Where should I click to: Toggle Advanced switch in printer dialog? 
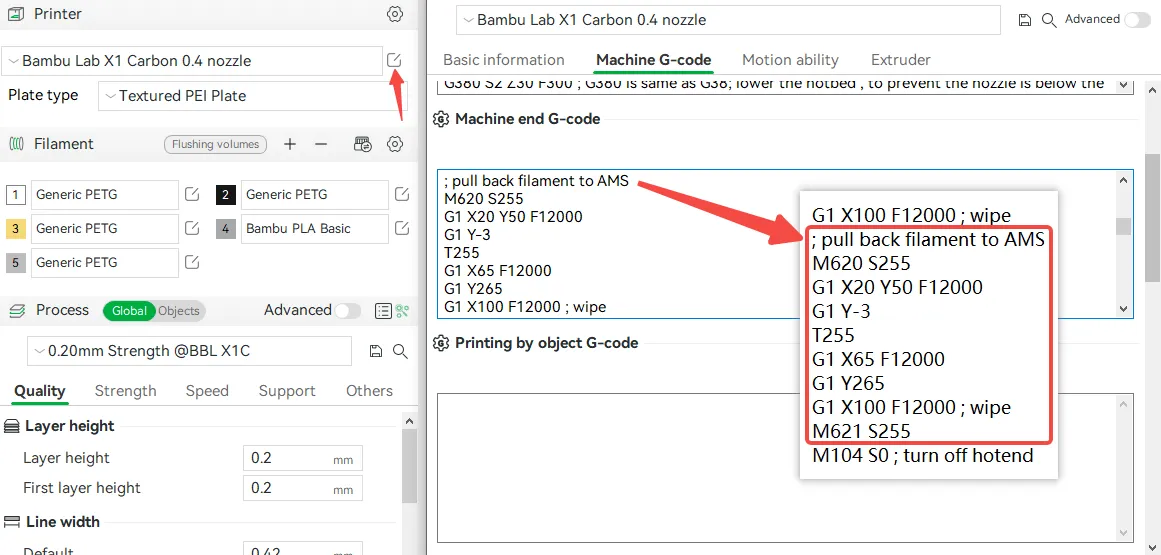[1137, 20]
